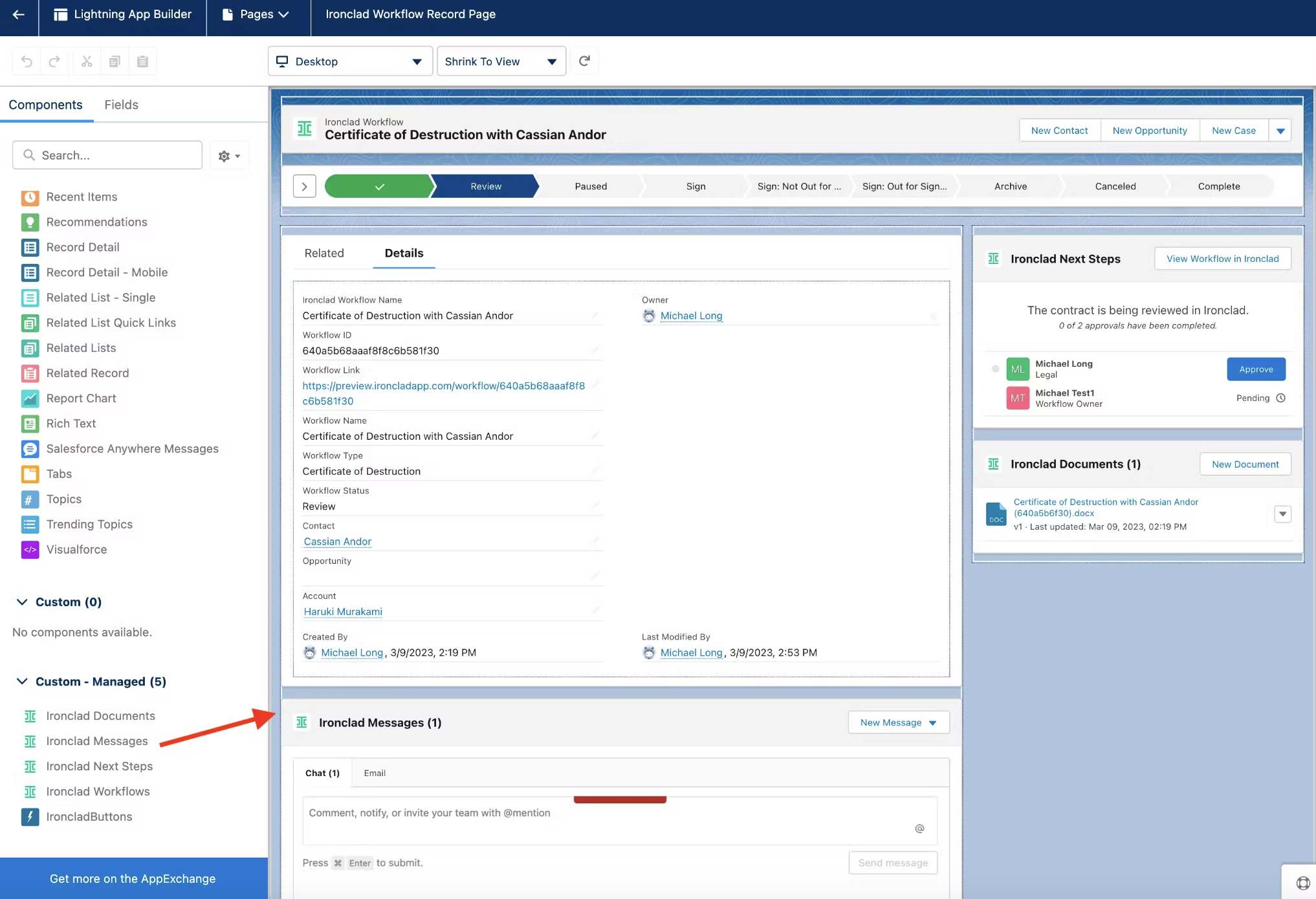Viewport: 1316px width, 899px height.
Task: Switch to the Components tab
Action: (45, 105)
